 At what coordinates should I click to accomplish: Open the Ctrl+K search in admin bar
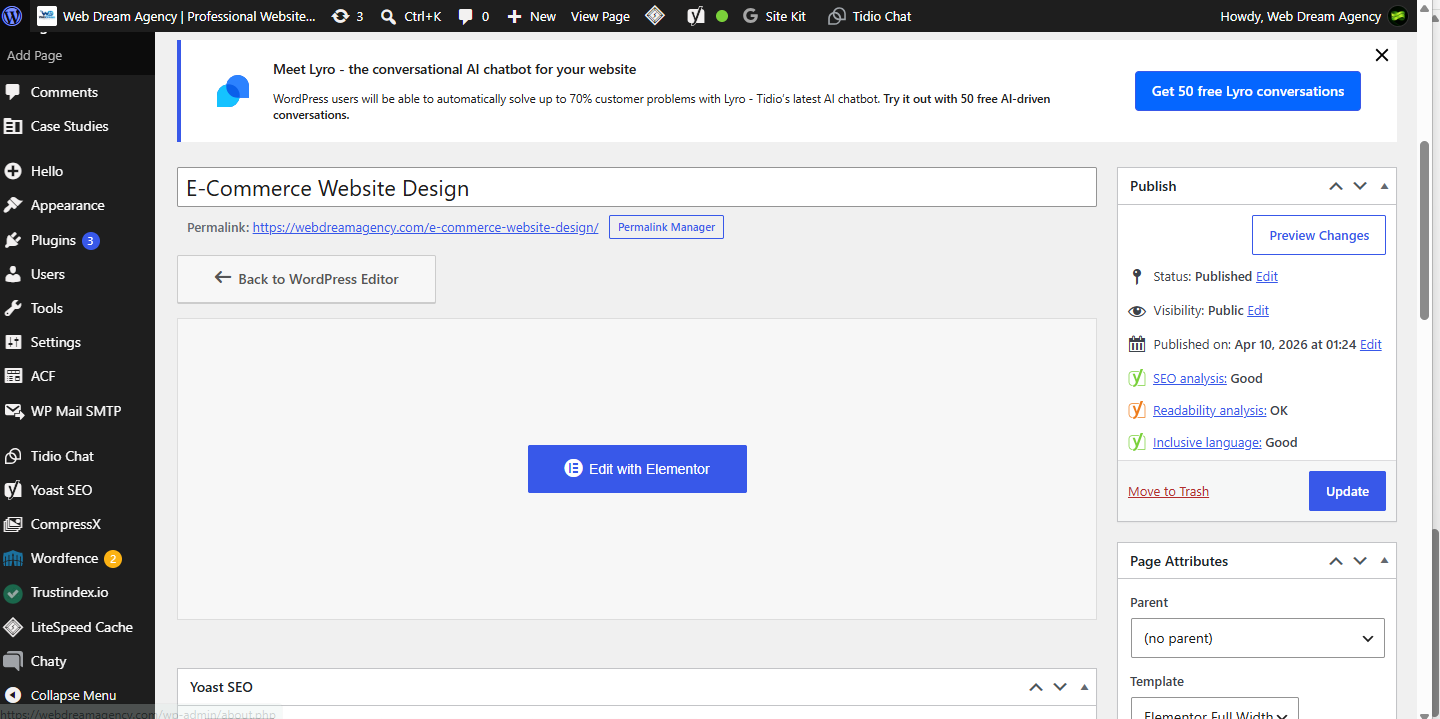pyautogui.click(x=411, y=16)
